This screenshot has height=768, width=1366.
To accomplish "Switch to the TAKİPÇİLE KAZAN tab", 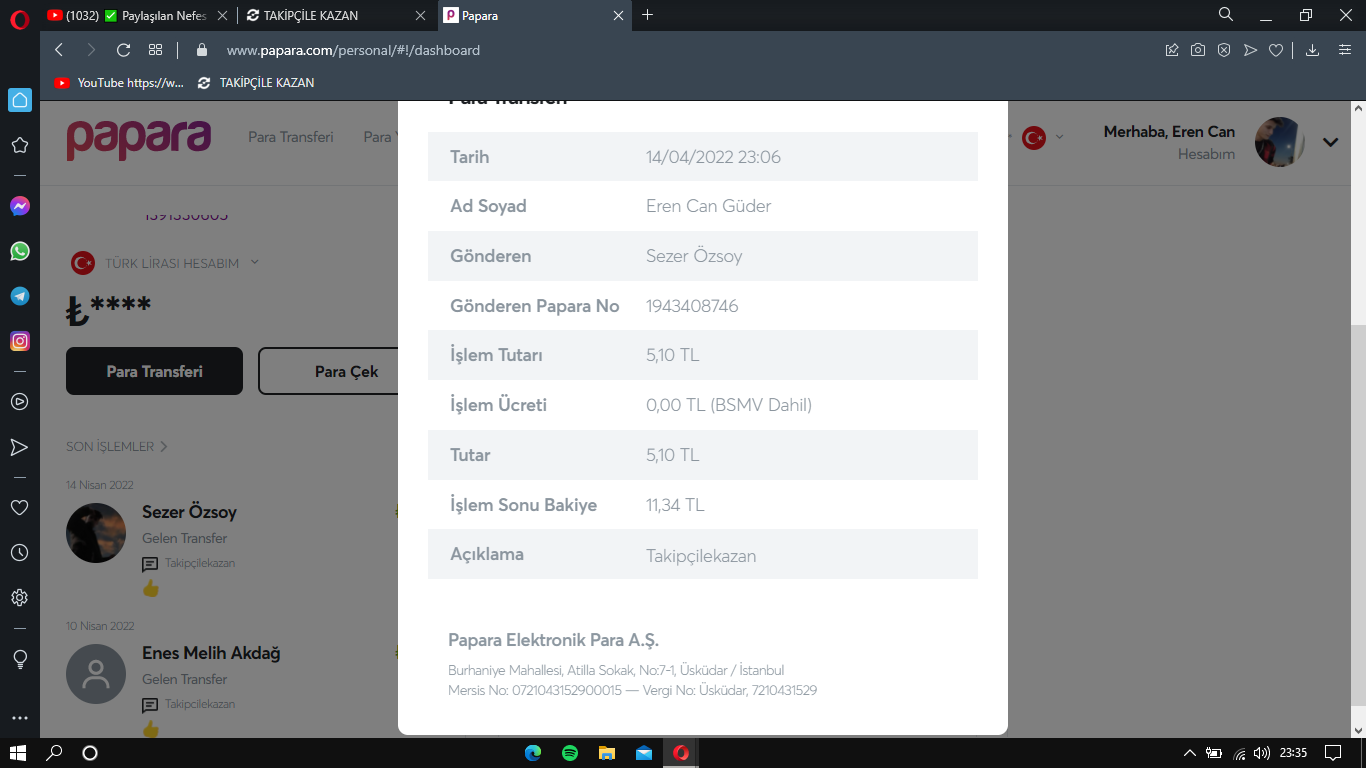I will (338, 15).
